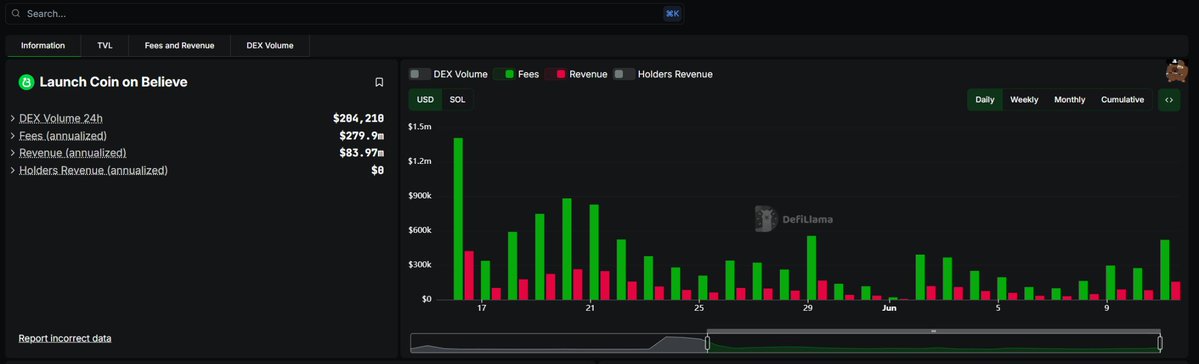Click the tallest green Fees bar
This screenshot has height=364, width=1199.
coord(458,219)
